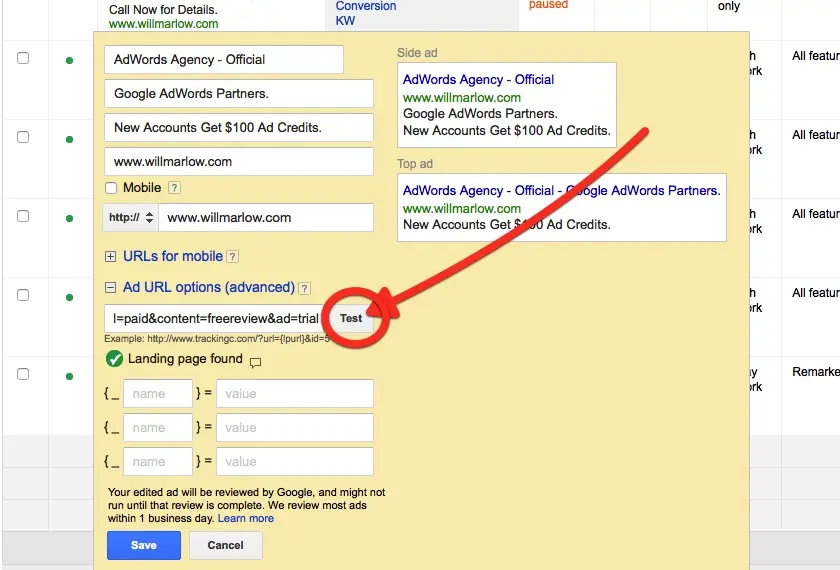This screenshot has width=840, height=570.
Task: Click the AdWords Agency headline in Side ad preview
Action: click(x=478, y=80)
